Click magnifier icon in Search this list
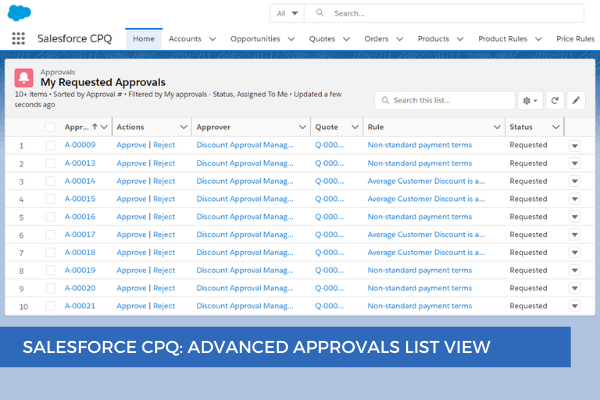Image resolution: width=600 pixels, height=400 pixels. coord(385,100)
